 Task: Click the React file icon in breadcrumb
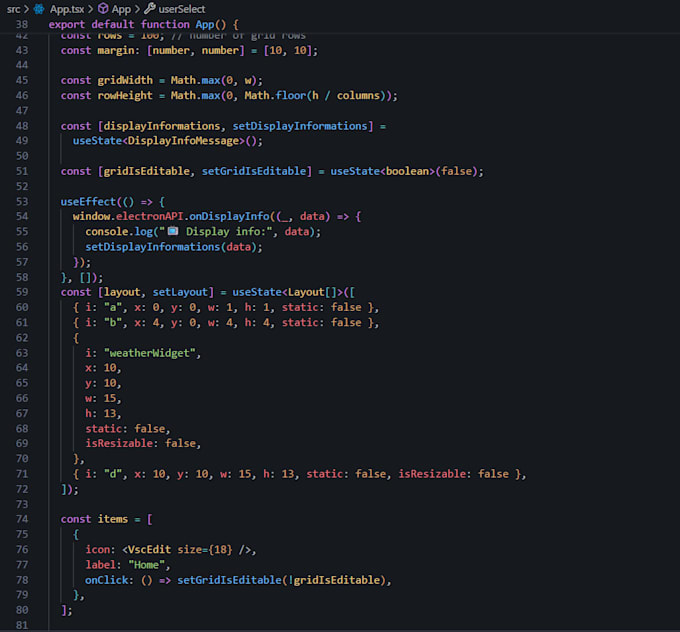point(39,9)
